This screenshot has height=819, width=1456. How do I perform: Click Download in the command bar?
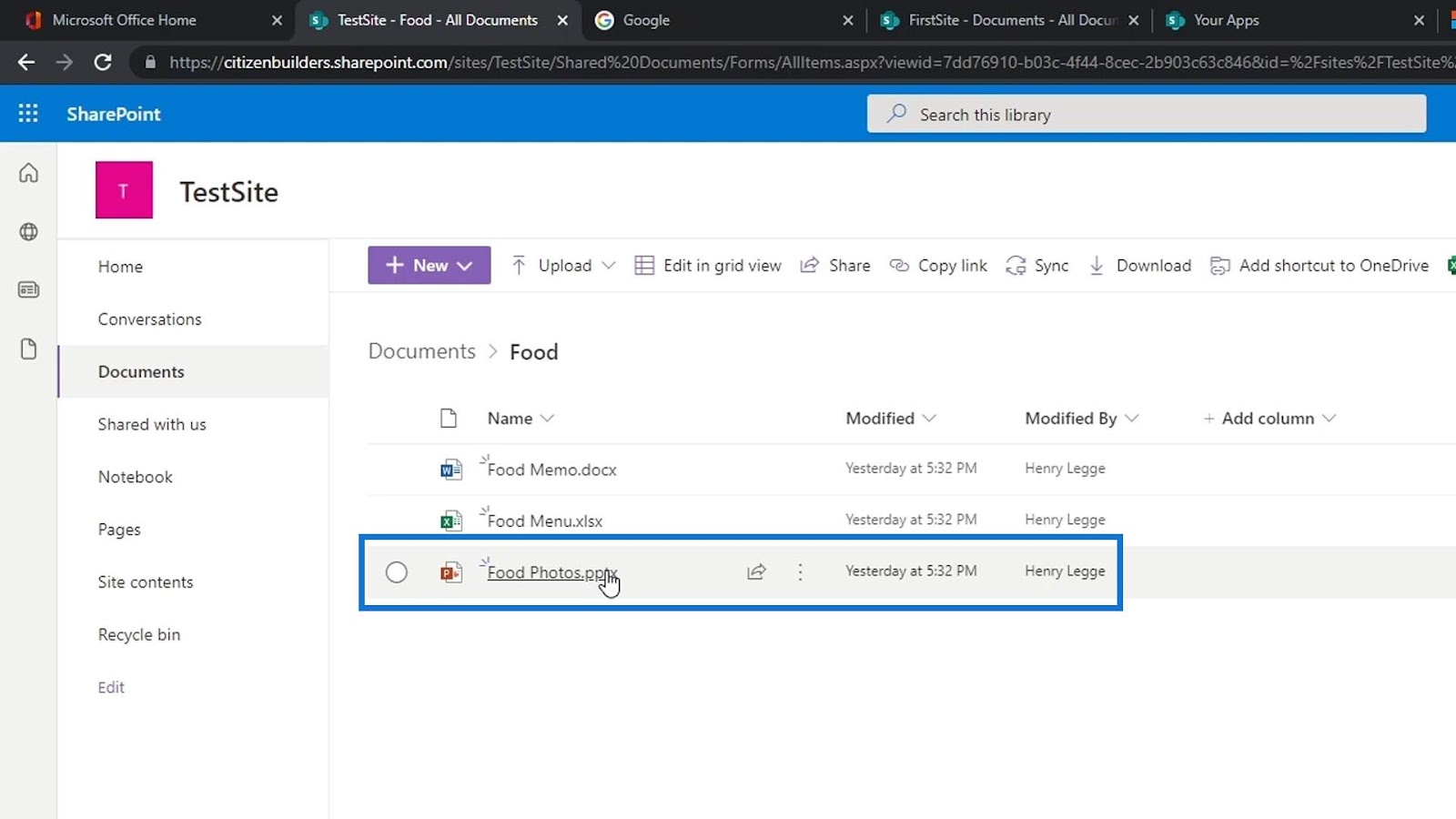point(1140,266)
